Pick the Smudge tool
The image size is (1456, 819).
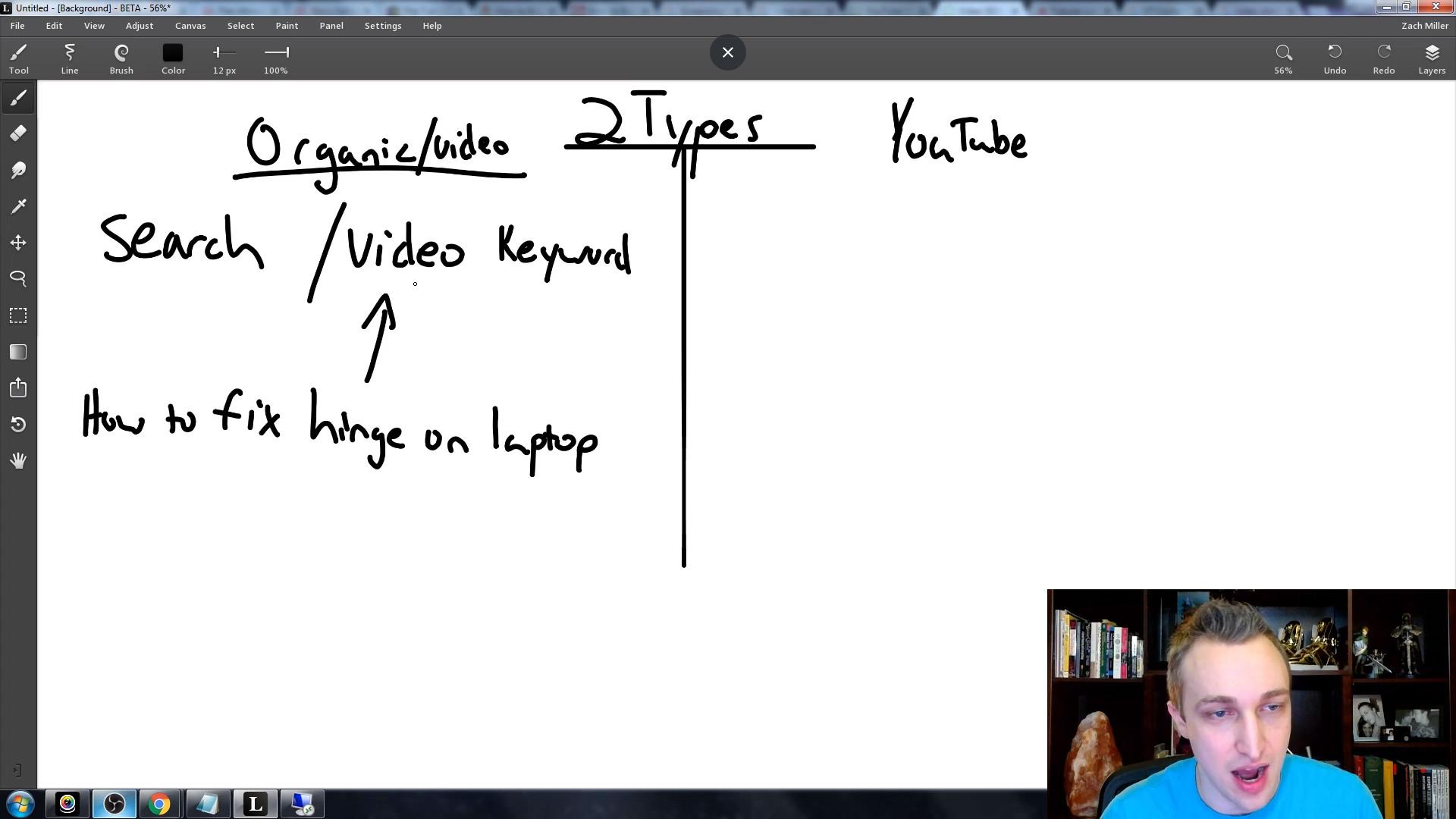tap(18, 169)
